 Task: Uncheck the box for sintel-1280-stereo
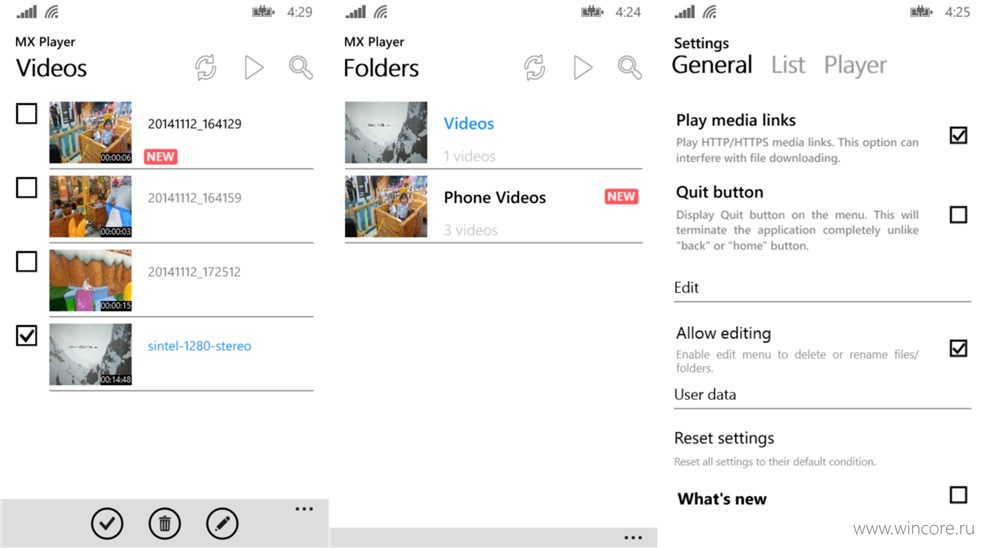pyautogui.click(x=26, y=335)
